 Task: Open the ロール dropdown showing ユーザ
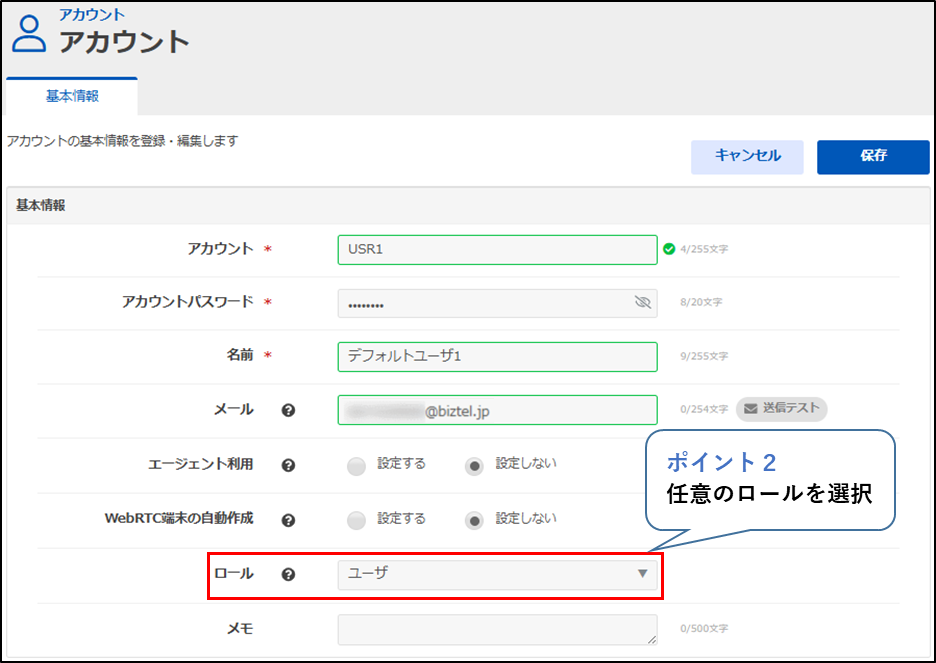(490, 574)
